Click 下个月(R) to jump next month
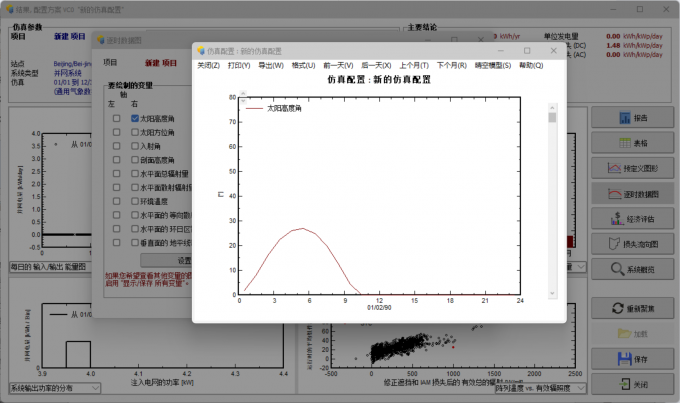The width and height of the screenshot is (680, 403). pyautogui.click(x=451, y=66)
